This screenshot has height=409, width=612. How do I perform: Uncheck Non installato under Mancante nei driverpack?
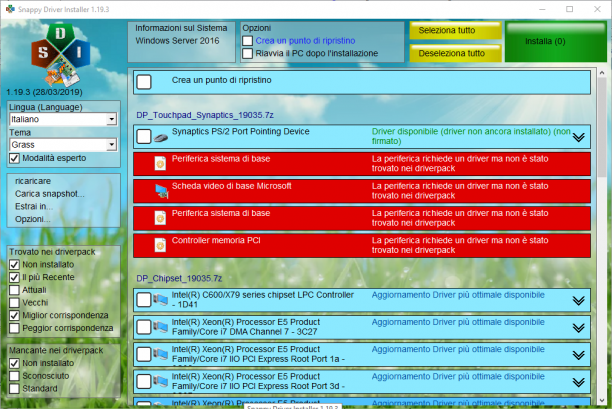(x=14, y=363)
